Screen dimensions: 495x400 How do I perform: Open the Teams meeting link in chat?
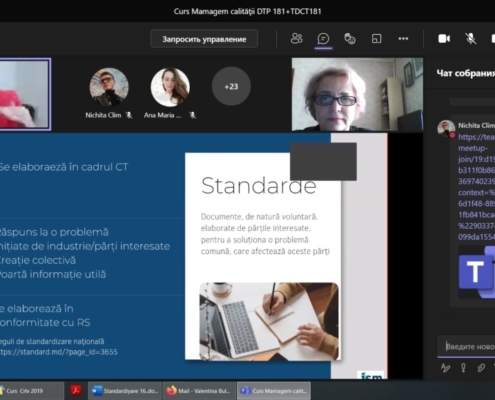pos(476,187)
